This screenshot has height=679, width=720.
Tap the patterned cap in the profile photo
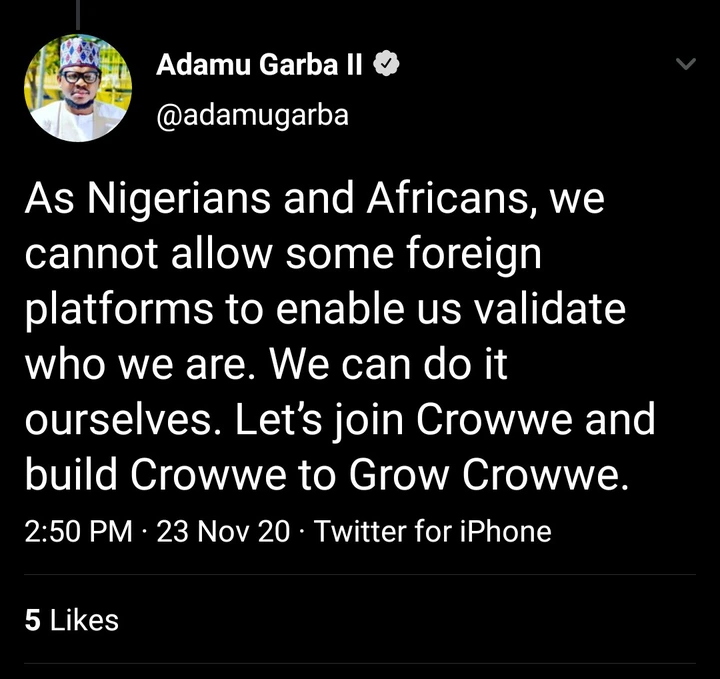pos(80,53)
